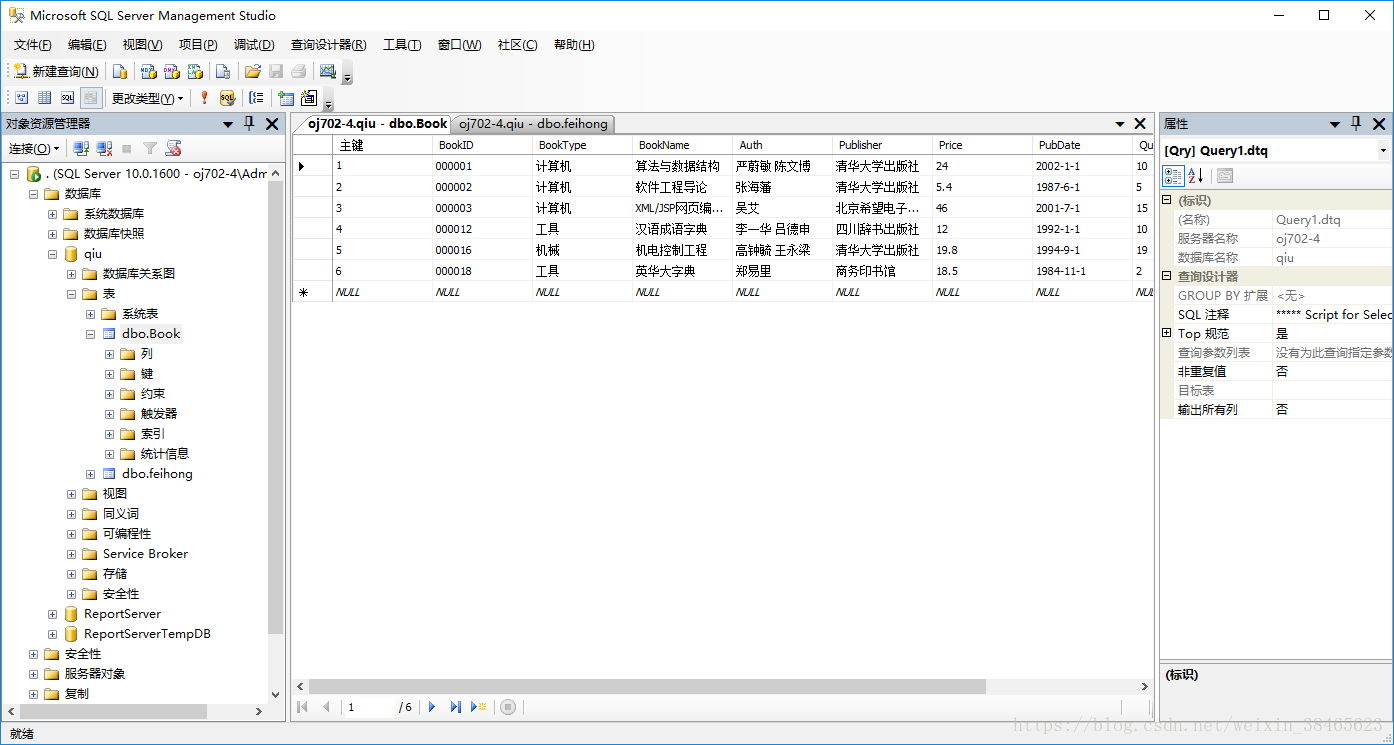Image resolution: width=1394 pixels, height=745 pixels.
Task: Toggle the Results pane button
Action: pyautogui.click(x=91, y=98)
